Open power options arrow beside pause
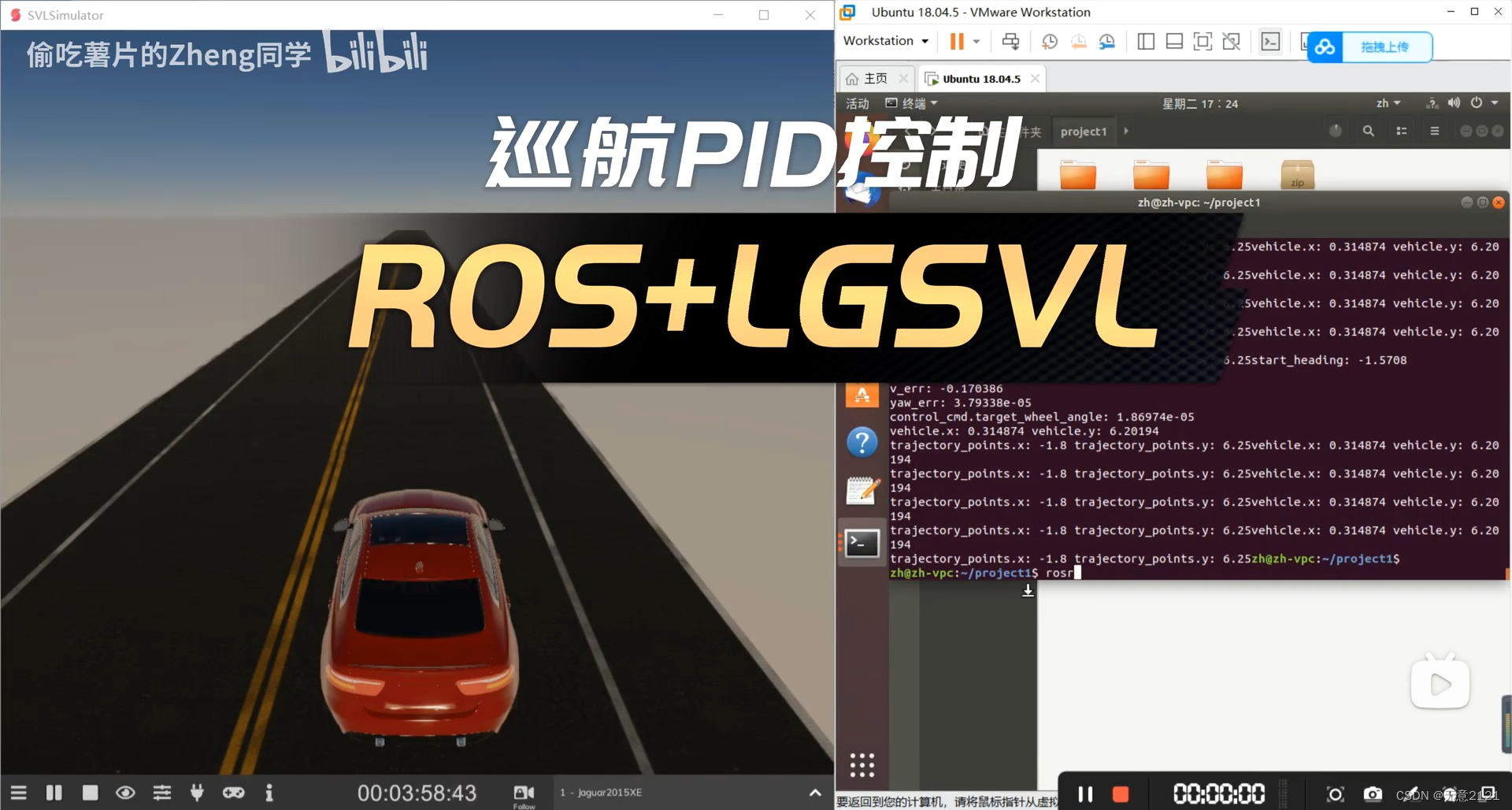Screen dimensions: 1512x810 (x=976, y=41)
